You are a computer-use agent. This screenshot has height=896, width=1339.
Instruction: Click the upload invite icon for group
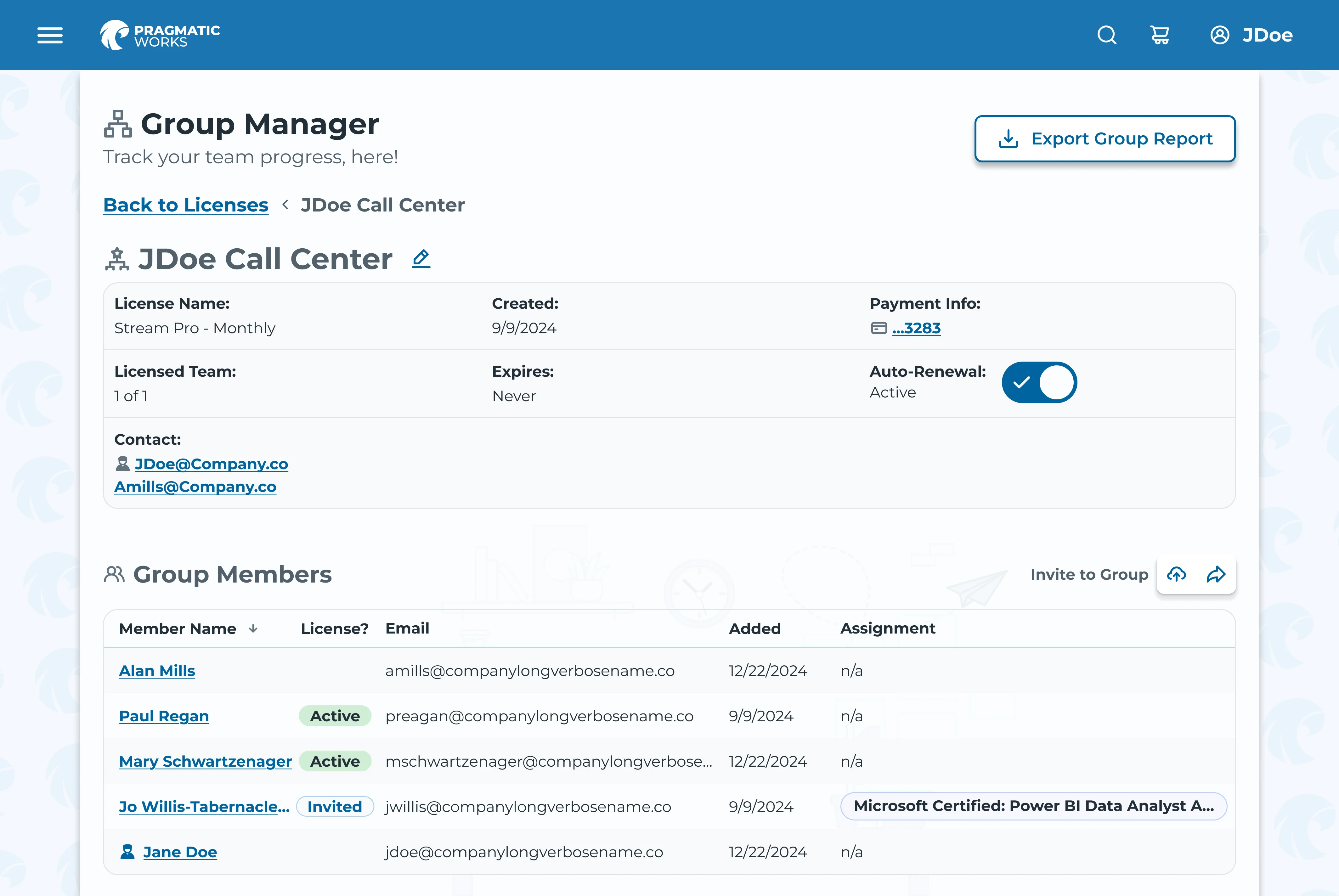(1176, 574)
